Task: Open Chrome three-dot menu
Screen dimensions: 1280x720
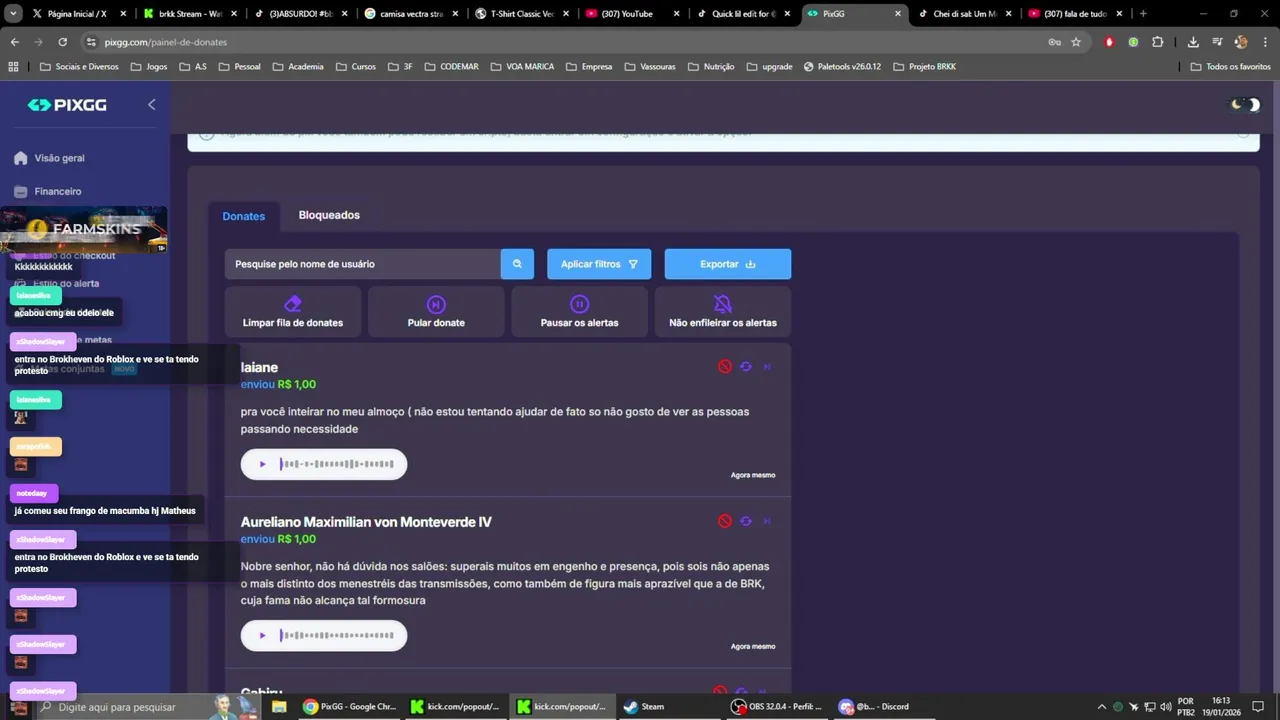Action: 1263,42
